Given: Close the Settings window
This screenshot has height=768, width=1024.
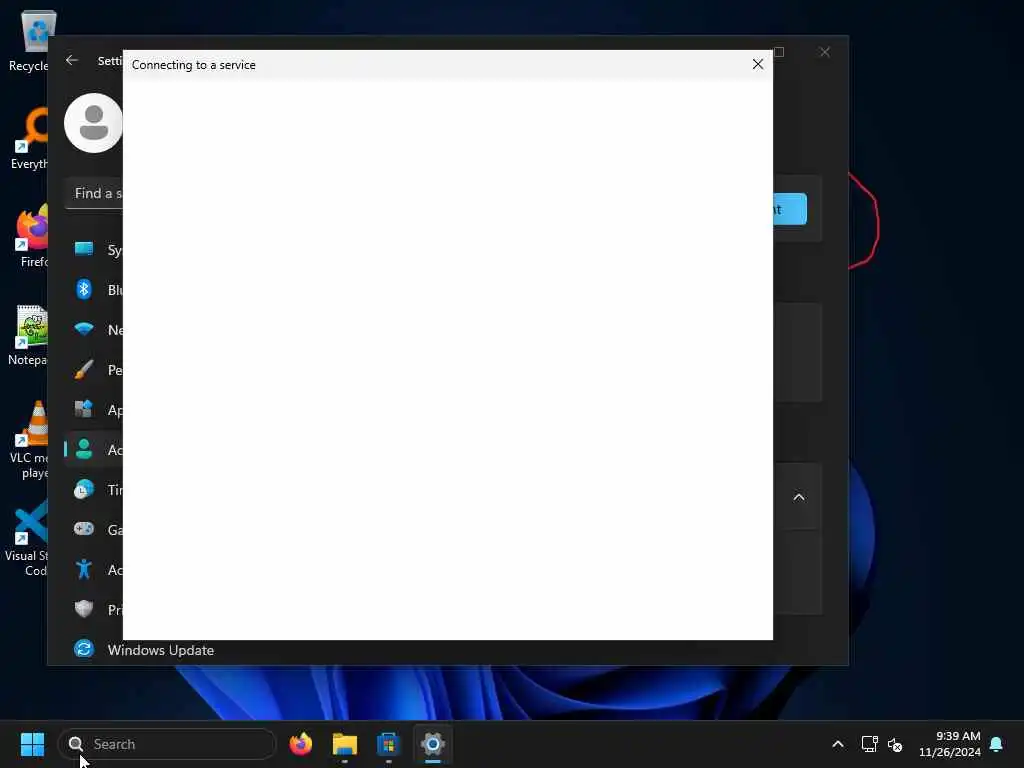Looking at the screenshot, I should pos(825,52).
